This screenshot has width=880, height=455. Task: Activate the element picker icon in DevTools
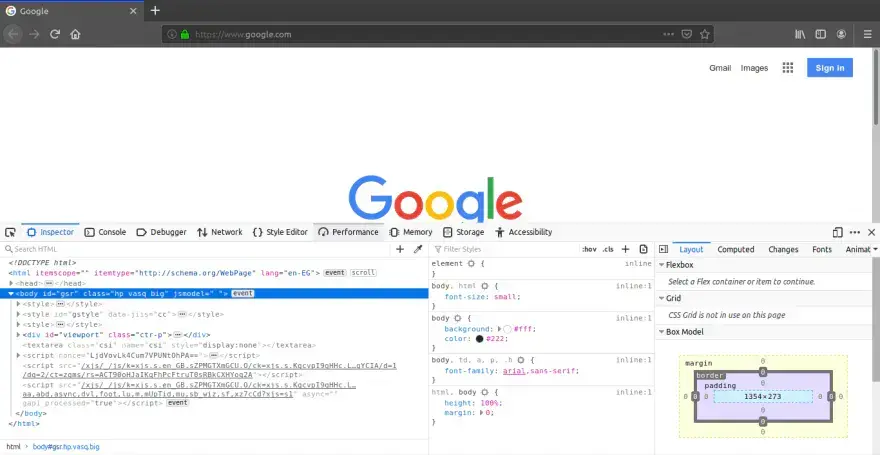[x=10, y=232]
